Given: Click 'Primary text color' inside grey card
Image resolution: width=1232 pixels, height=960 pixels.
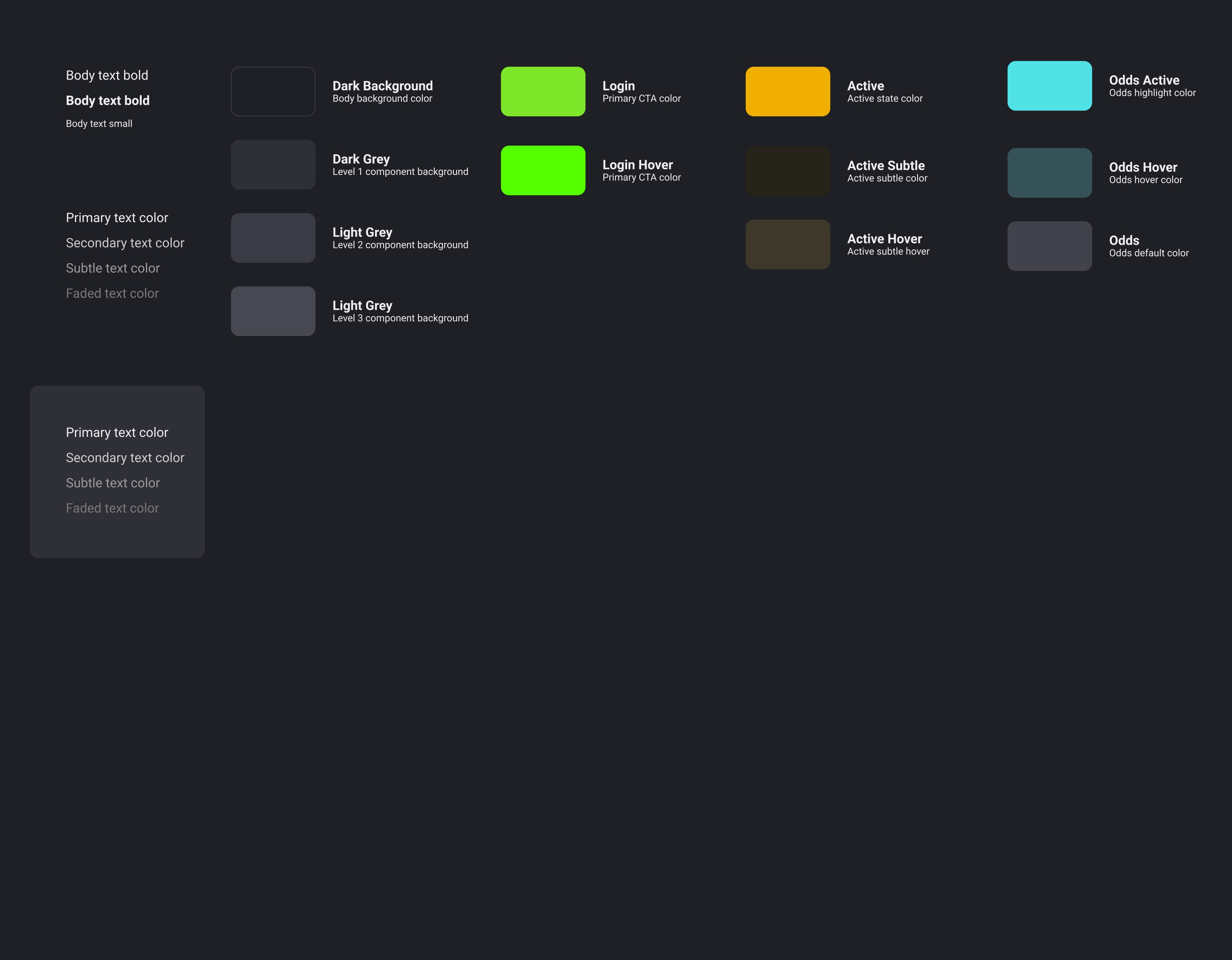Looking at the screenshot, I should coord(117,432).
